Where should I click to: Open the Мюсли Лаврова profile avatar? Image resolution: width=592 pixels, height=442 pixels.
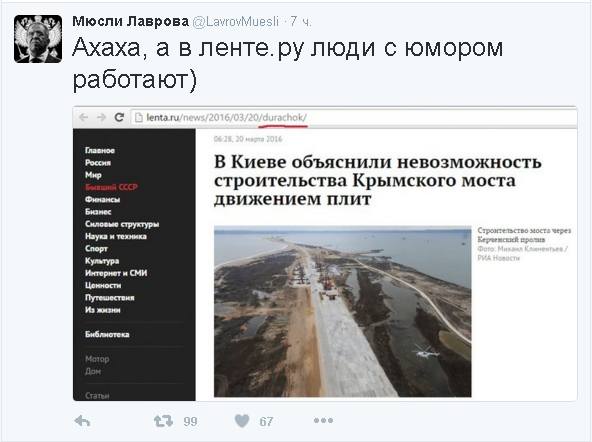pyautogui.click(x=38, y=39)
